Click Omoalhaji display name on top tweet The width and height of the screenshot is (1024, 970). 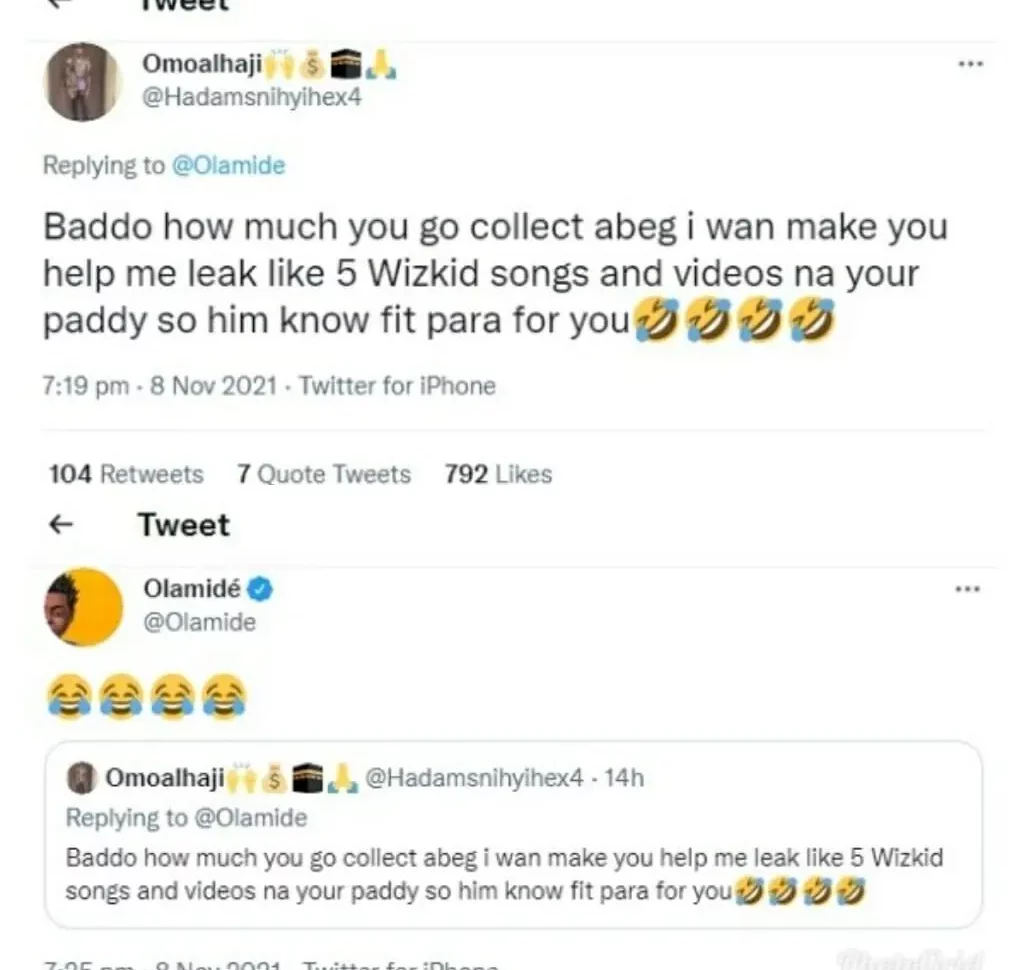point(203,65)
